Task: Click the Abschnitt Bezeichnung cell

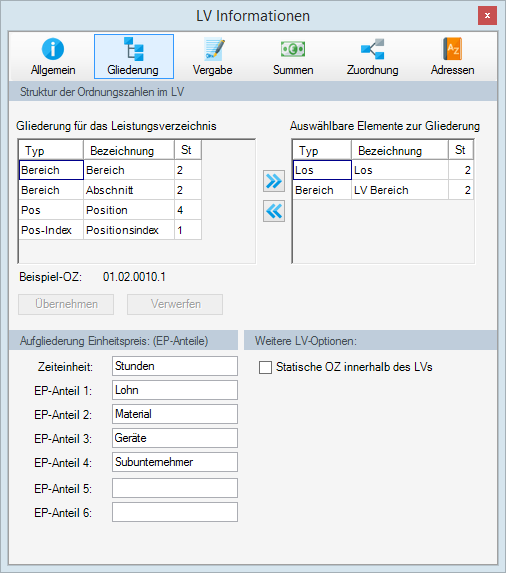Action: [x=129, y=190]
